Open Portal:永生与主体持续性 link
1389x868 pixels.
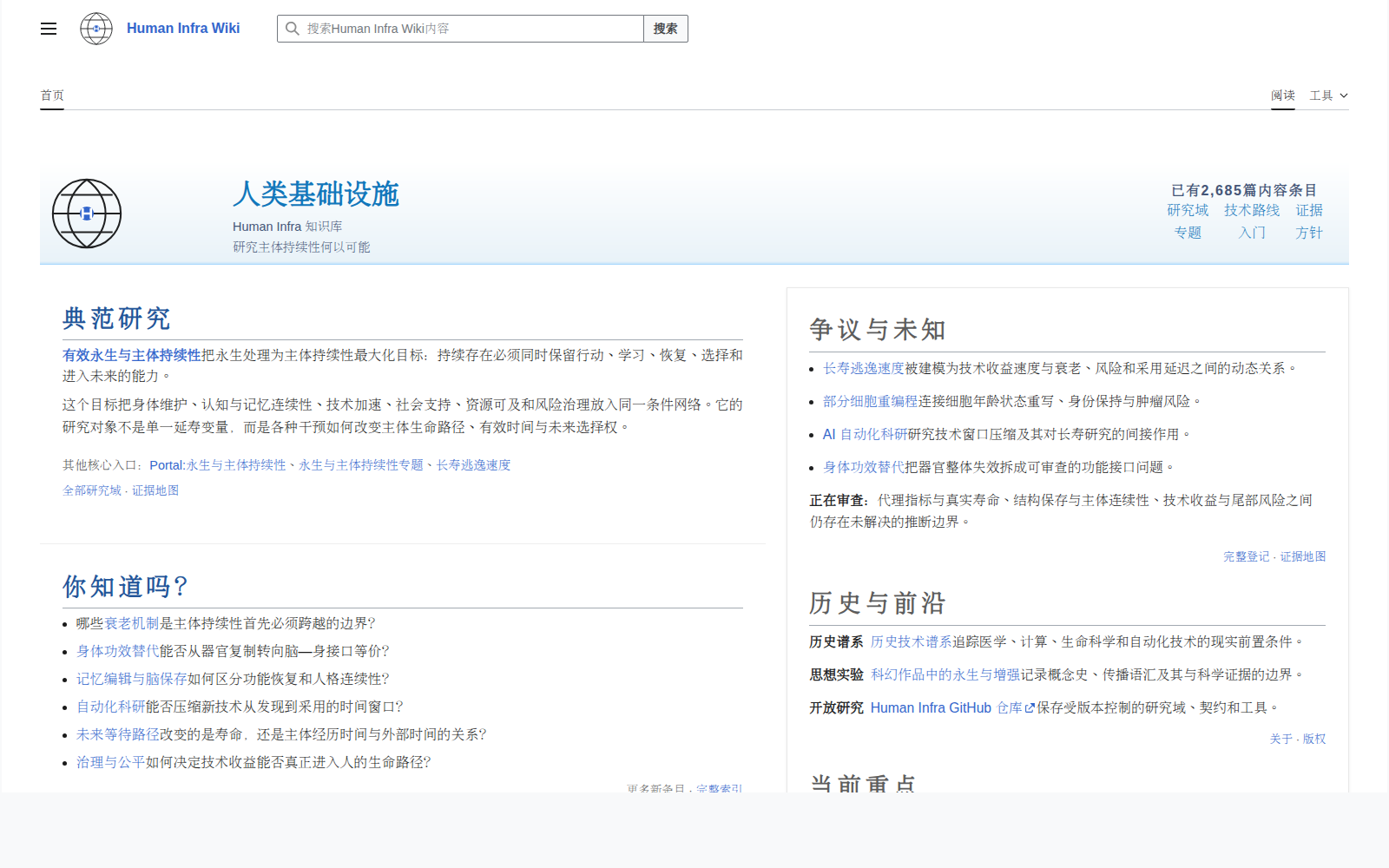coord(218,465)
